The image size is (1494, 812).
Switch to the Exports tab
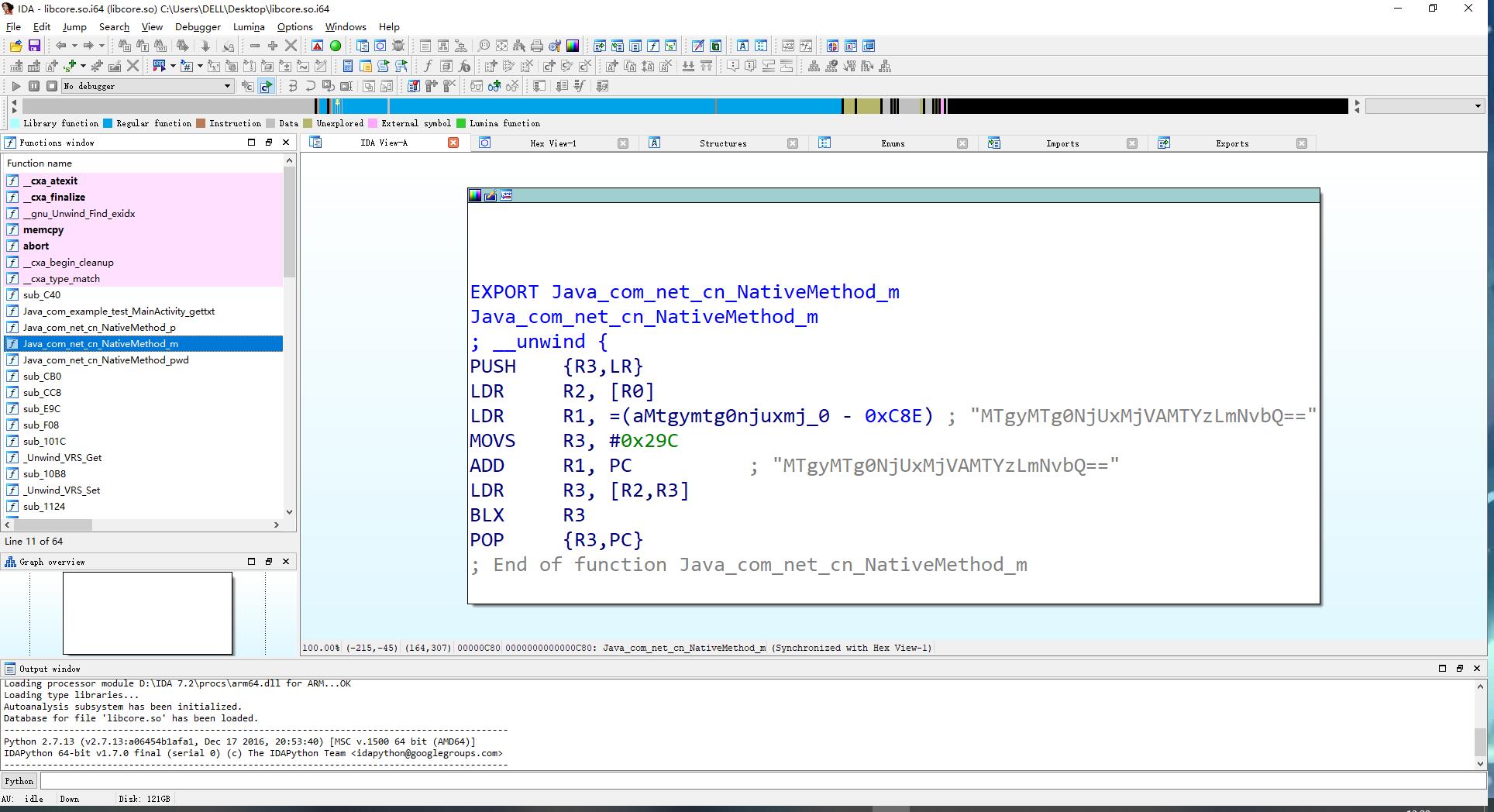point(1232,143)
